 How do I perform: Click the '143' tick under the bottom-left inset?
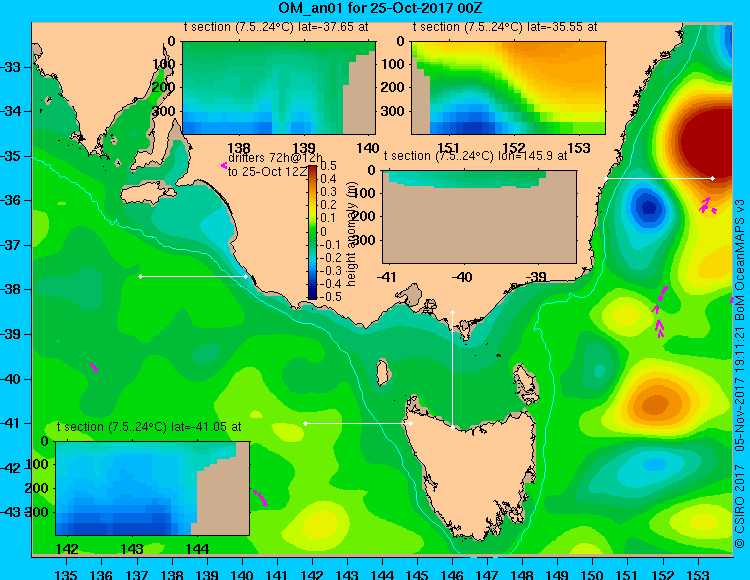tap(132, 548)
